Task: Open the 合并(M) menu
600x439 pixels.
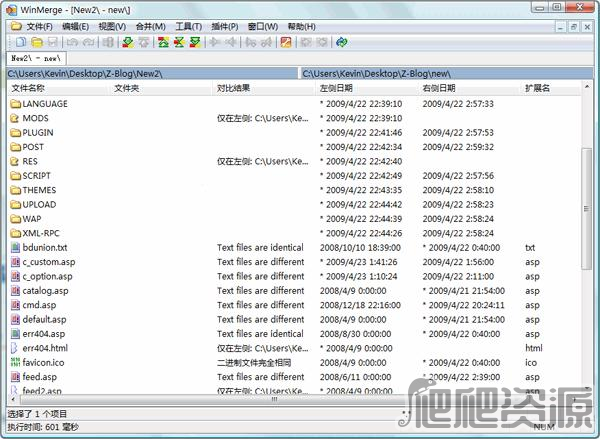Action: [150, 27]
